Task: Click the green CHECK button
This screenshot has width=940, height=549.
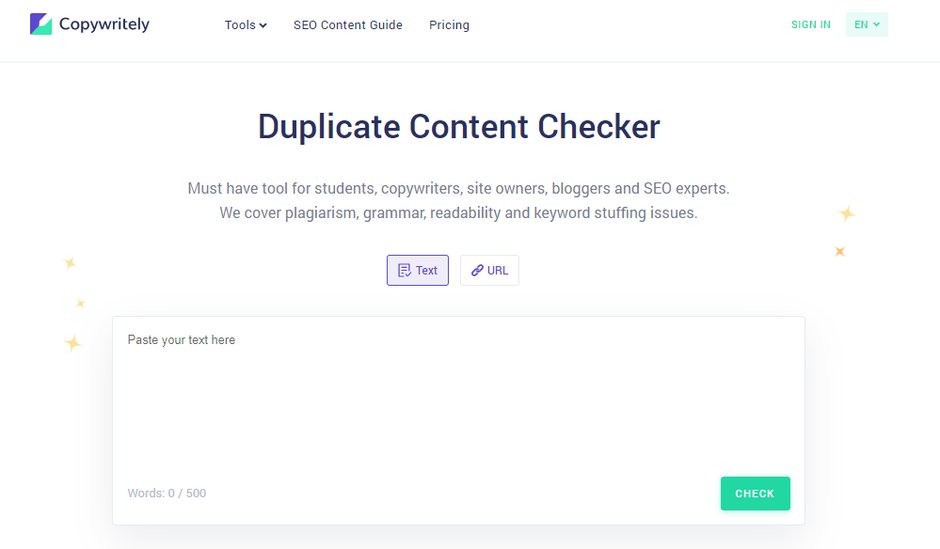Action: coord(755,493)
